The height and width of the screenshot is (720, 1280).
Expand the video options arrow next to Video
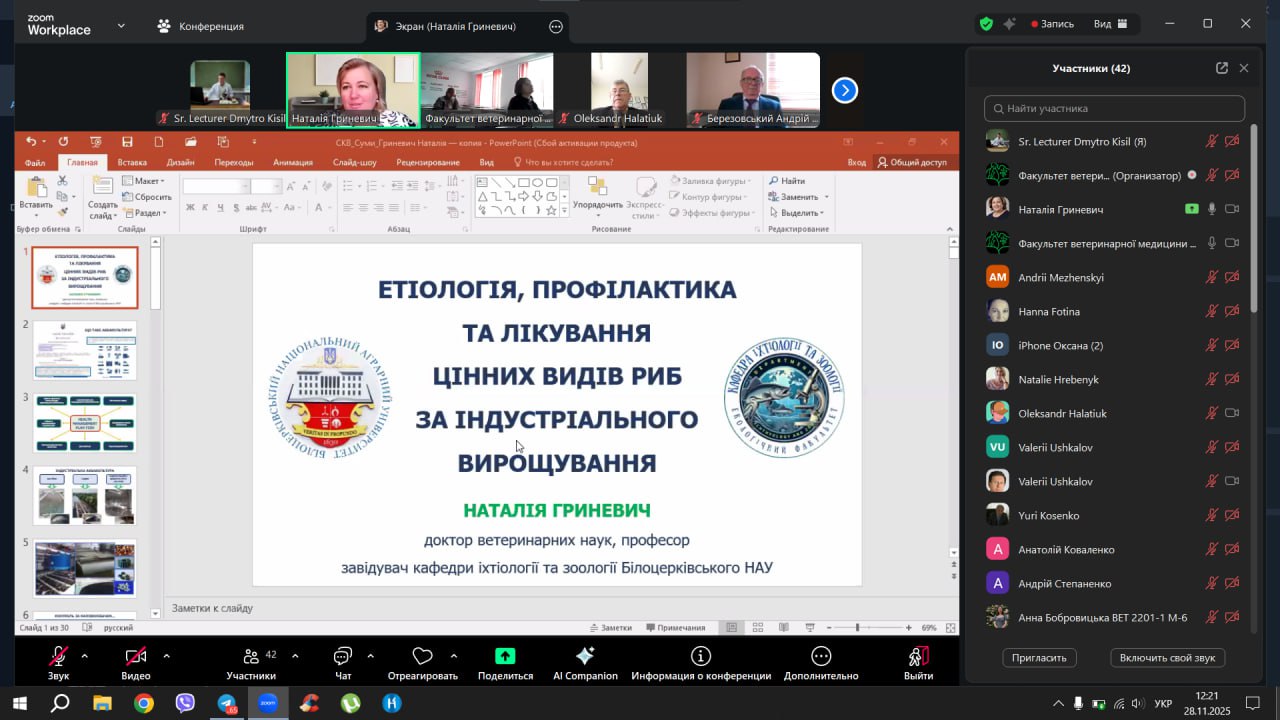tap(166, 656)
